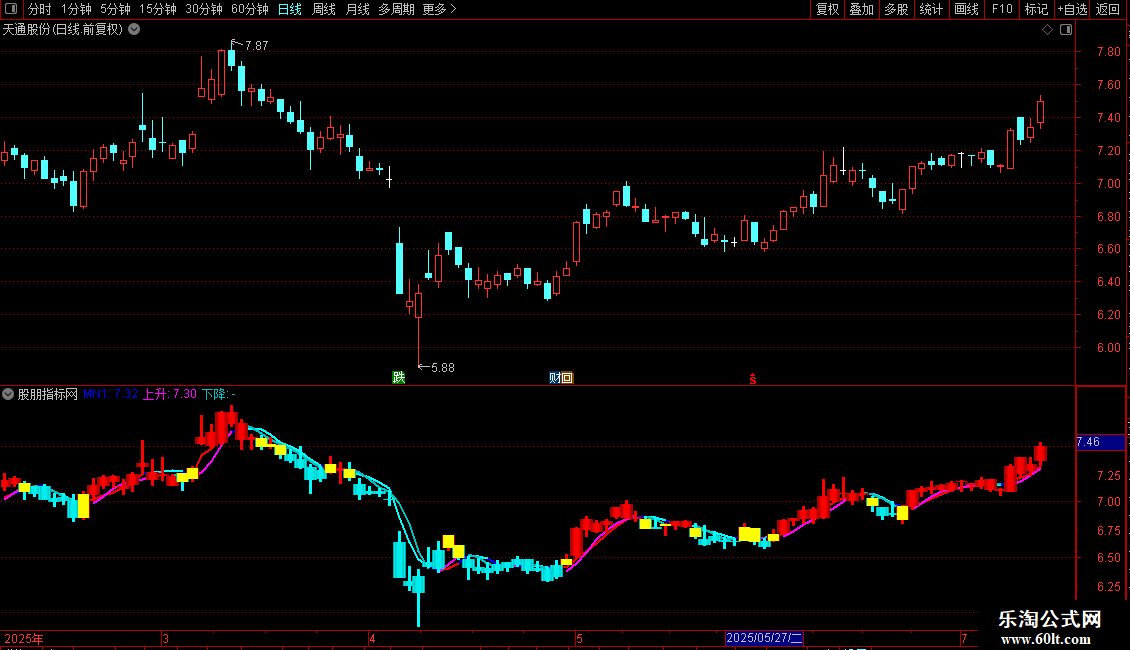The height and width of the screenshot is (650, 1130).
Task: Click the 2025年 label on time axis
Action: [24, 638]
